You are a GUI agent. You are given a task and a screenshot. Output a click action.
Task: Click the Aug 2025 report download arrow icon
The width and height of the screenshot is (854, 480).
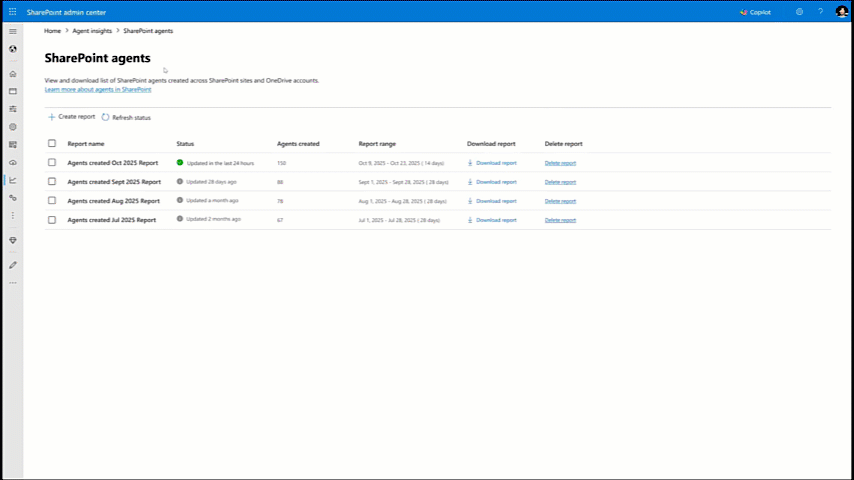coord(470,201)
